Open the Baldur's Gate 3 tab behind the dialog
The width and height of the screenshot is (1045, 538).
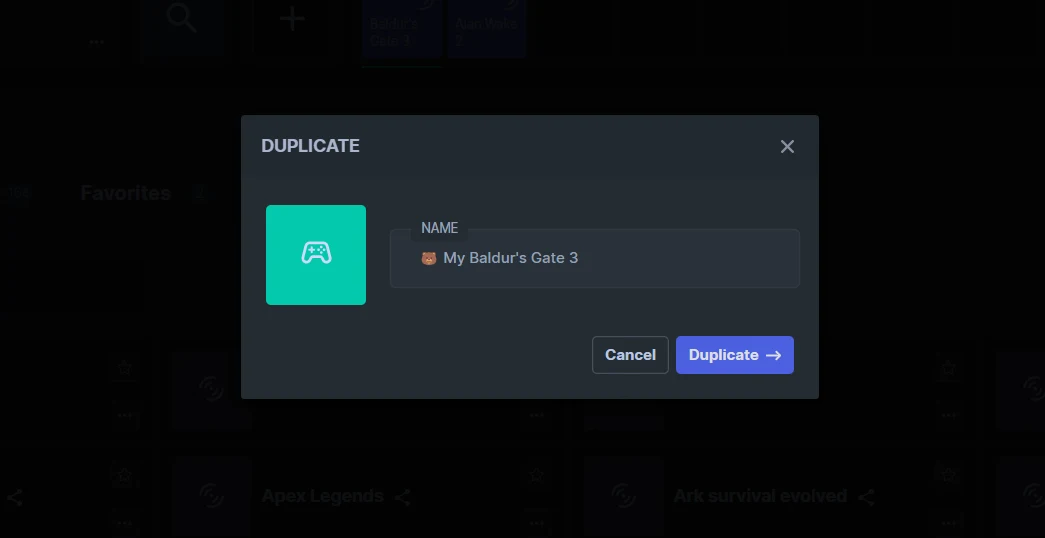(x=403, y=29)
